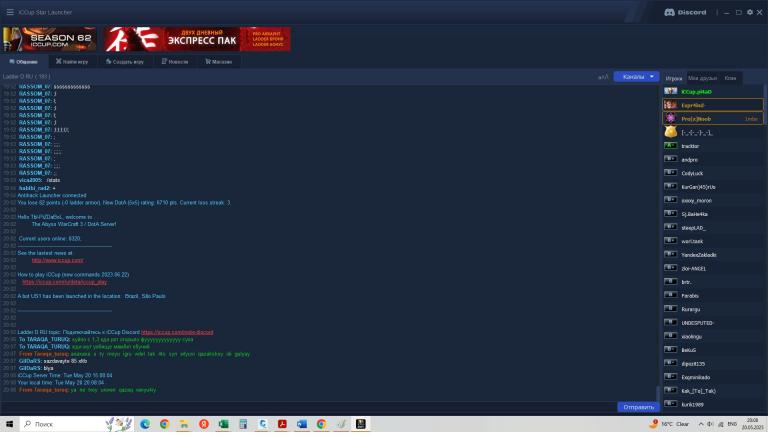The height and width of the screenshot is (436, 768).
Task: Select player zlor-ANGEL in the list
Action: tap(713, 268)
